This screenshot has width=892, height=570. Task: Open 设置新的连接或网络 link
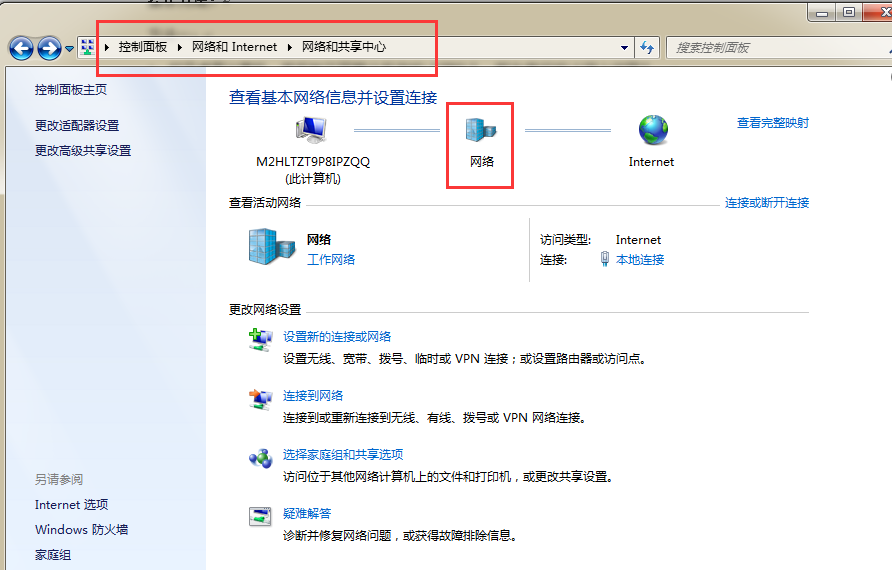point(337,337)
